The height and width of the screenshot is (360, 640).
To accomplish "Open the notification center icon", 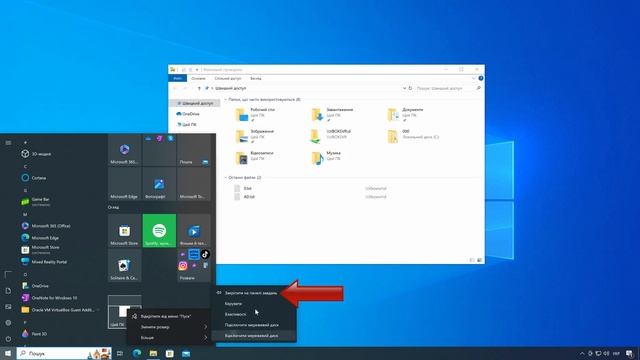I will click(629, 353).
